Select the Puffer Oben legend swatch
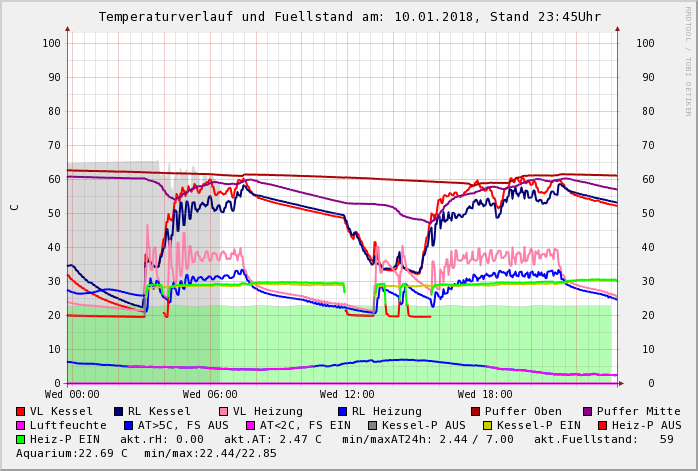The width and height of the screenshot is (698, 471). tap(476, 411)
